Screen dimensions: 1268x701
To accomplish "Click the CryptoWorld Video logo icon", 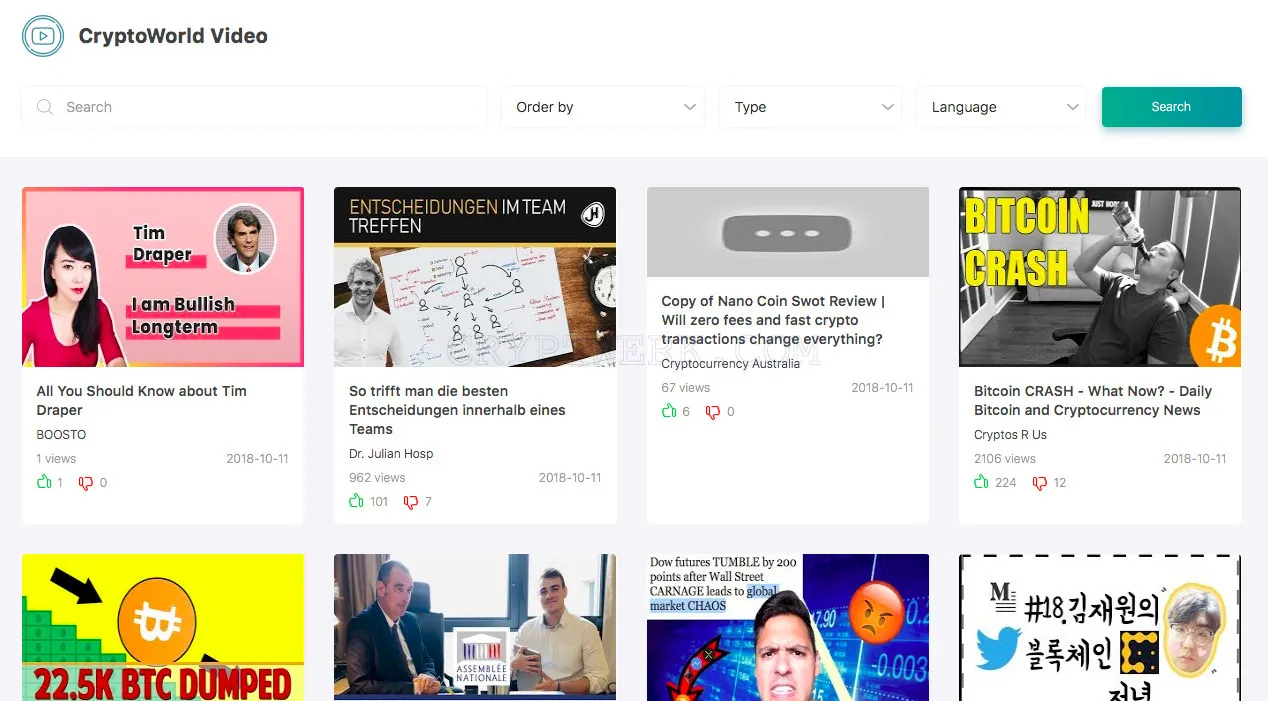I will tap(42, 36).
